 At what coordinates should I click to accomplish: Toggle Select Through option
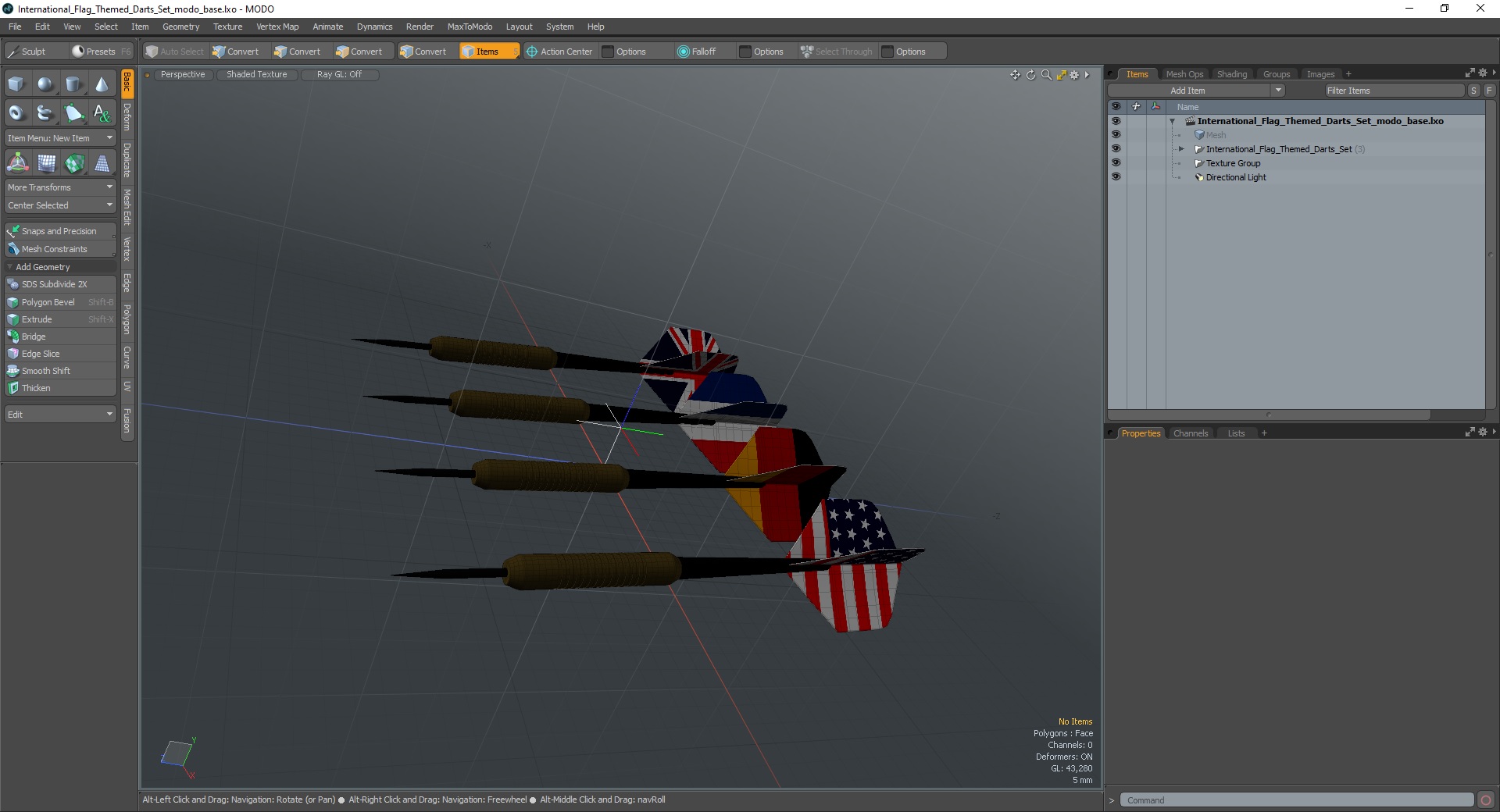[837, 52]
